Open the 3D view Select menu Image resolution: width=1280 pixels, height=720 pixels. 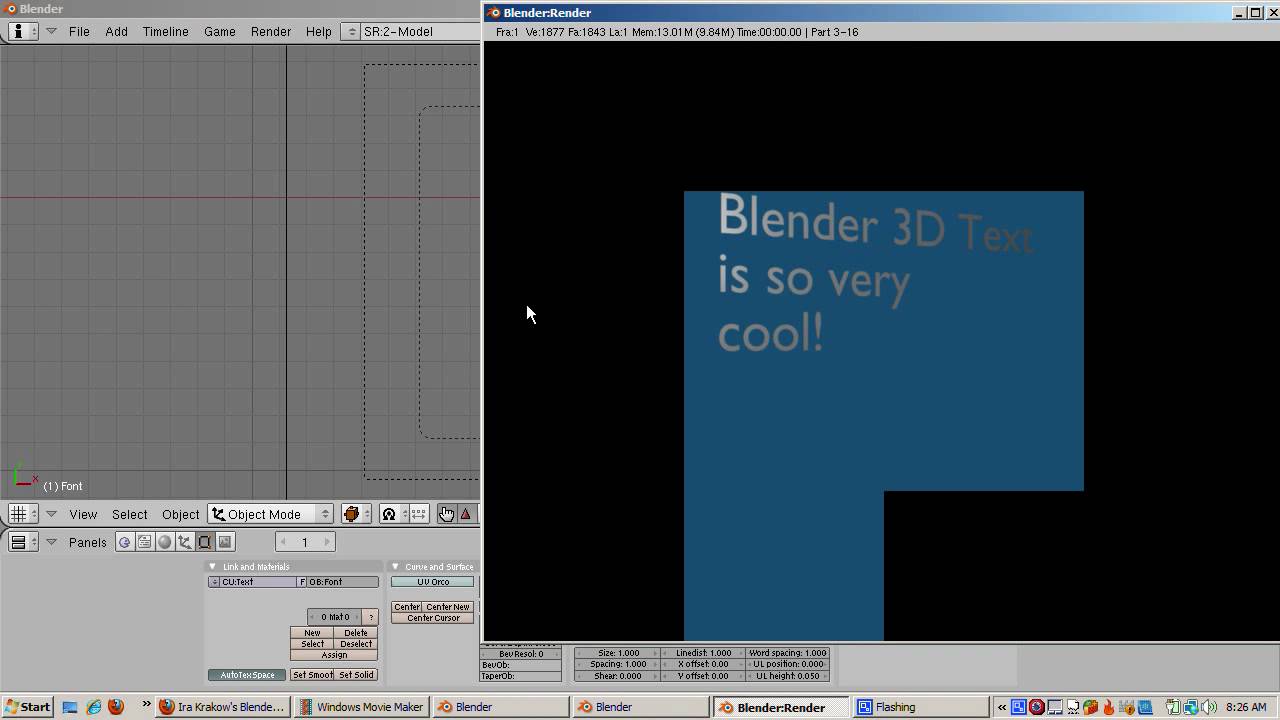coord(129,514)
